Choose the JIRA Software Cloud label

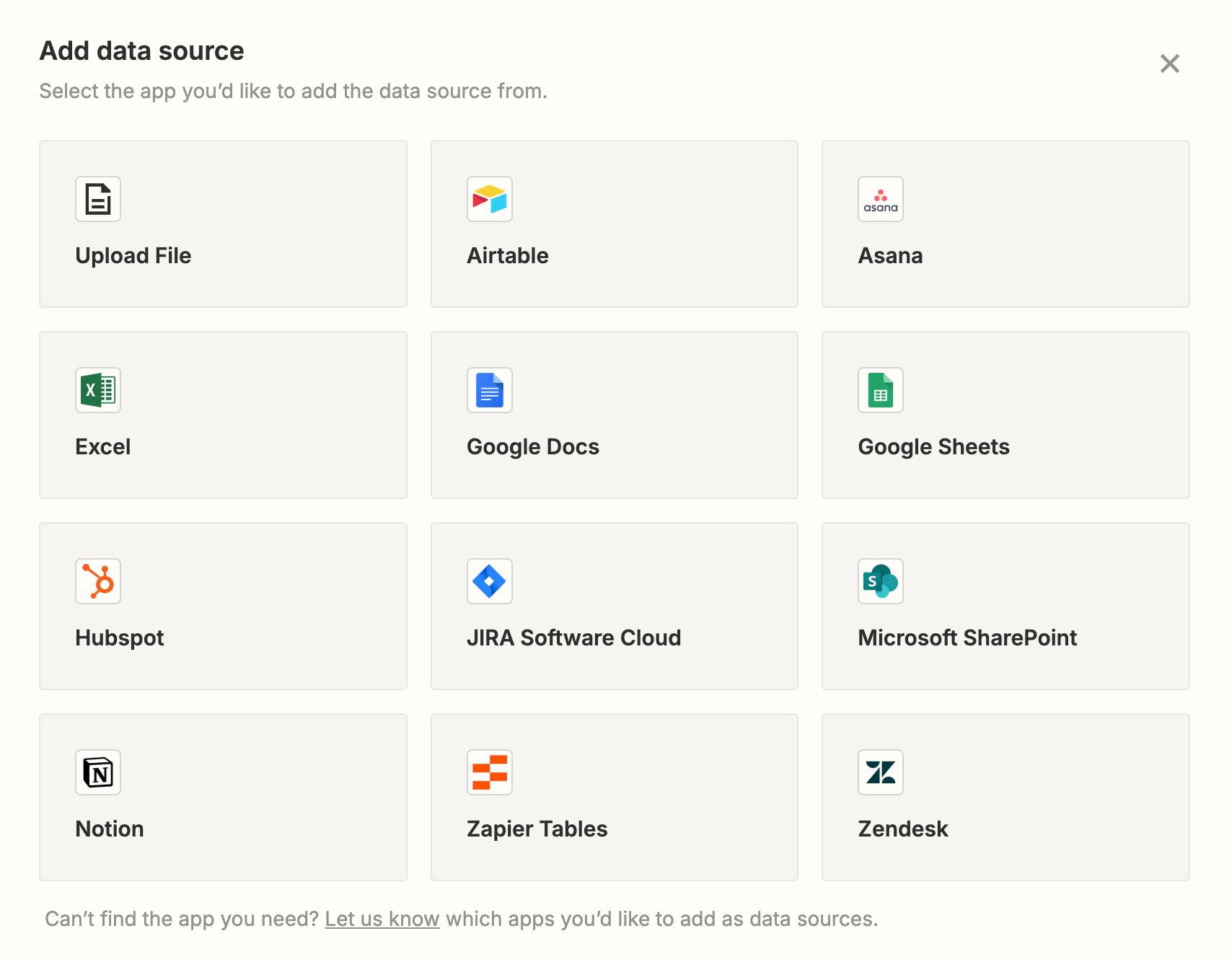tap(574, 638)
